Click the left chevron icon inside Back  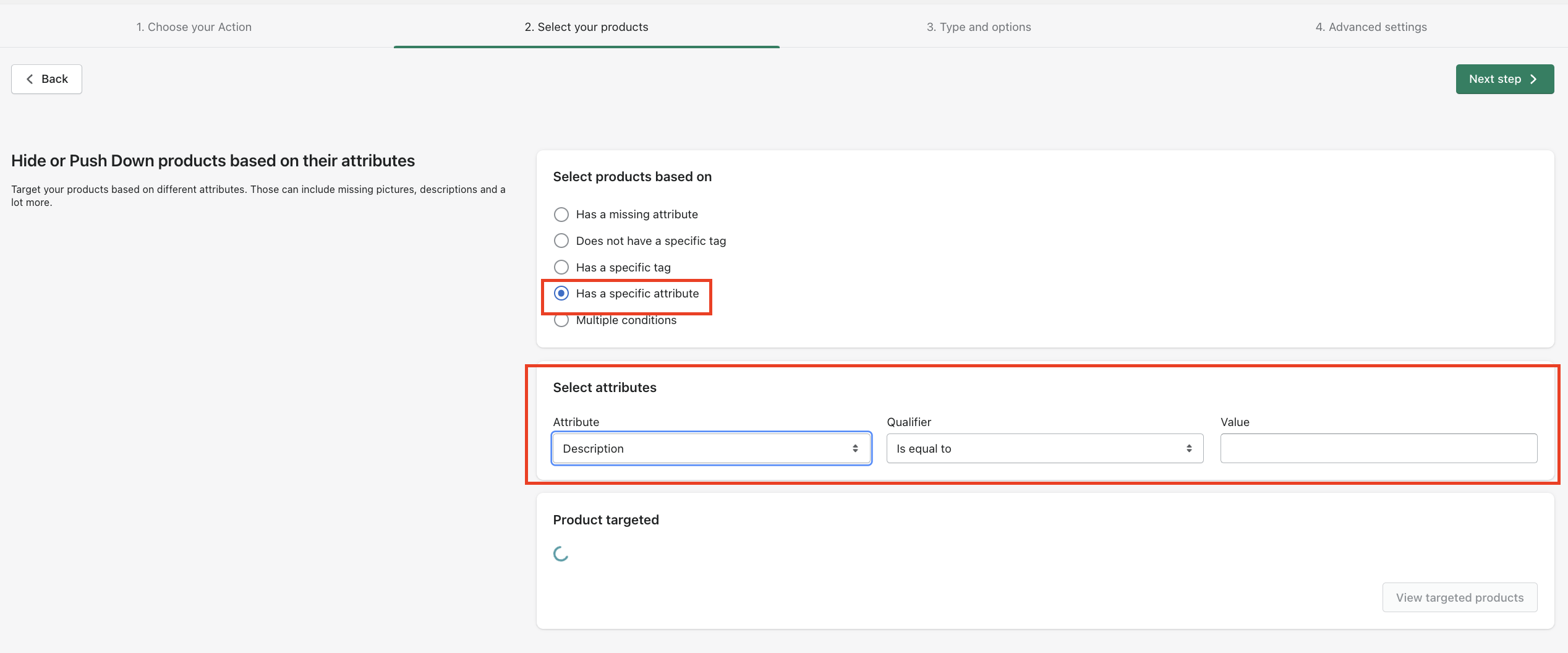coord(30,79)
